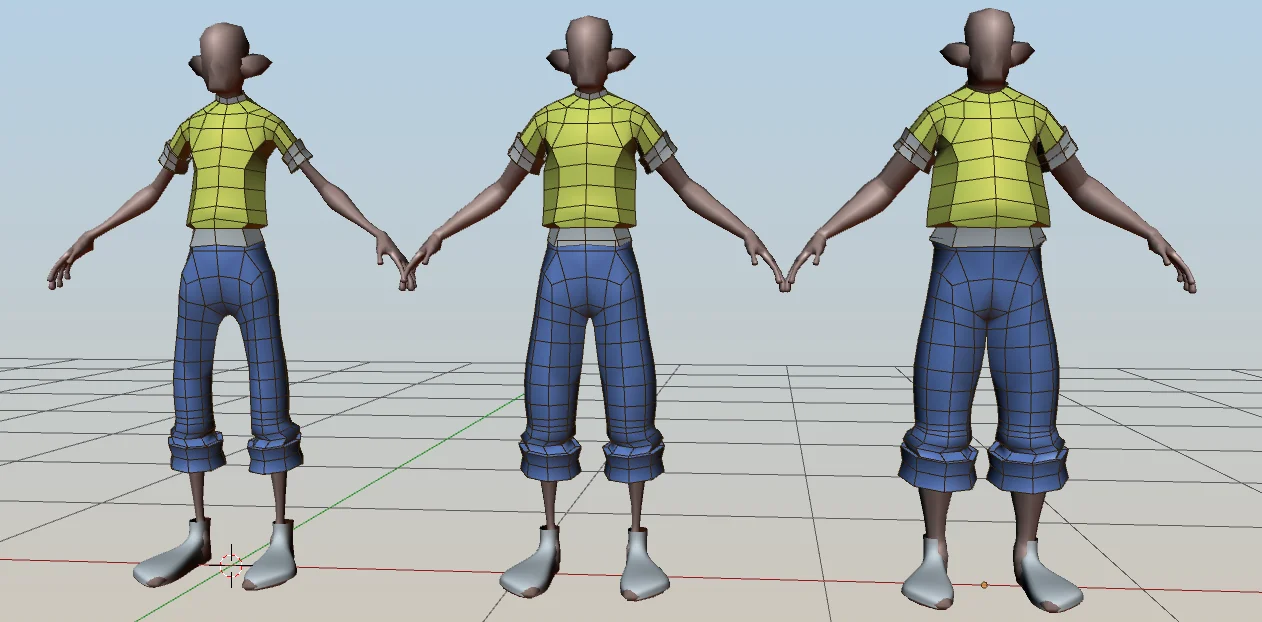Image resolution: width=1262 pixels, height=622 pixels.
Task: Select the right character's gray waistband
Action: [988, 237]
